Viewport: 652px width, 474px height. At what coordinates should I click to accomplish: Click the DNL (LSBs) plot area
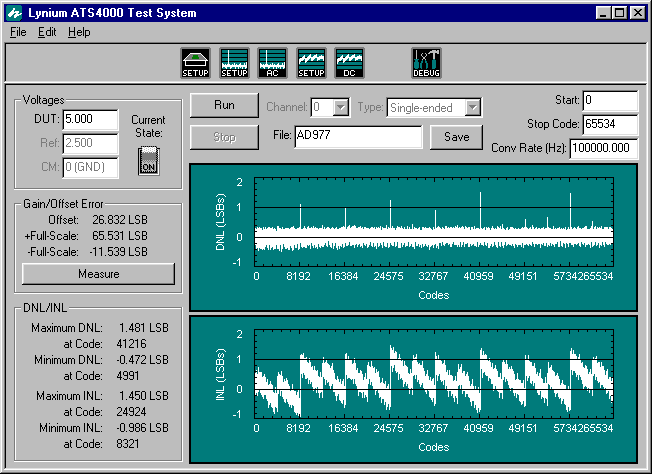(x=434, y=222)
